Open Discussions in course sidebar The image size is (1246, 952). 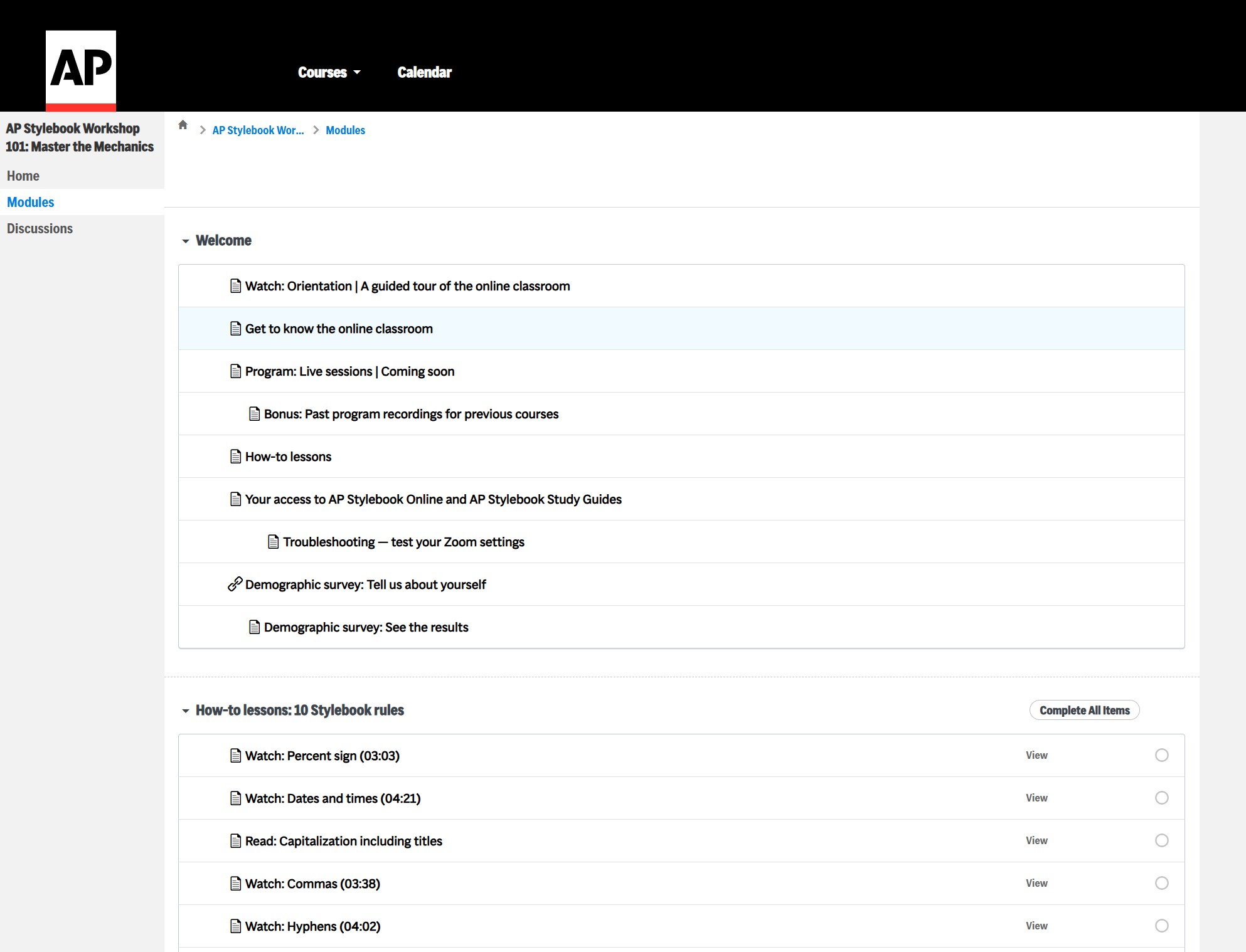(40, 229)
